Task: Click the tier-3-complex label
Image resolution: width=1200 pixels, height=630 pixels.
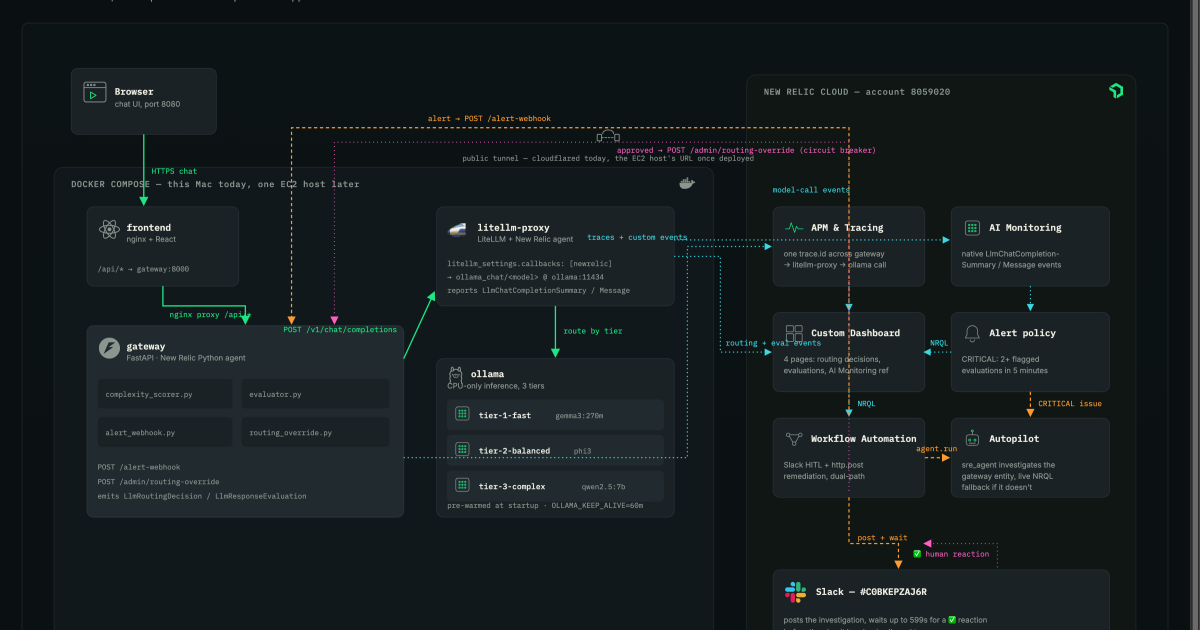Action: 512,486
